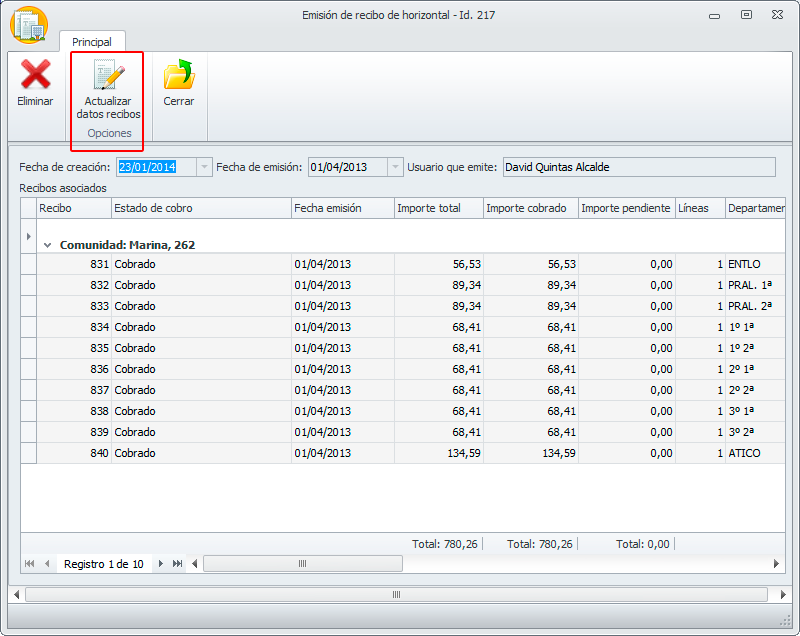Go to first record in navigator
Image resolution: width=800 pixels, height=636 pixels.
[29, 564]
